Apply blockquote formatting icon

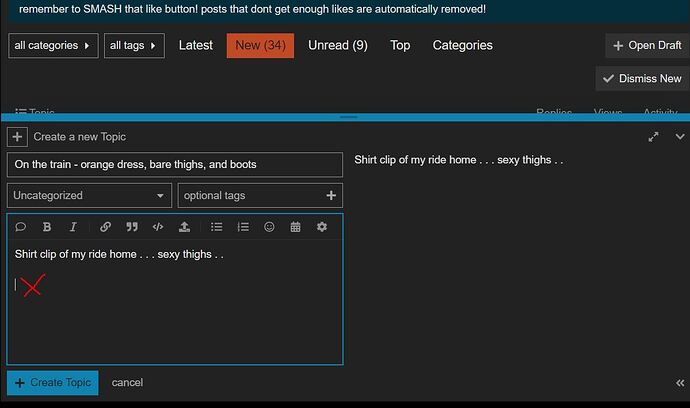click(132, 227)
